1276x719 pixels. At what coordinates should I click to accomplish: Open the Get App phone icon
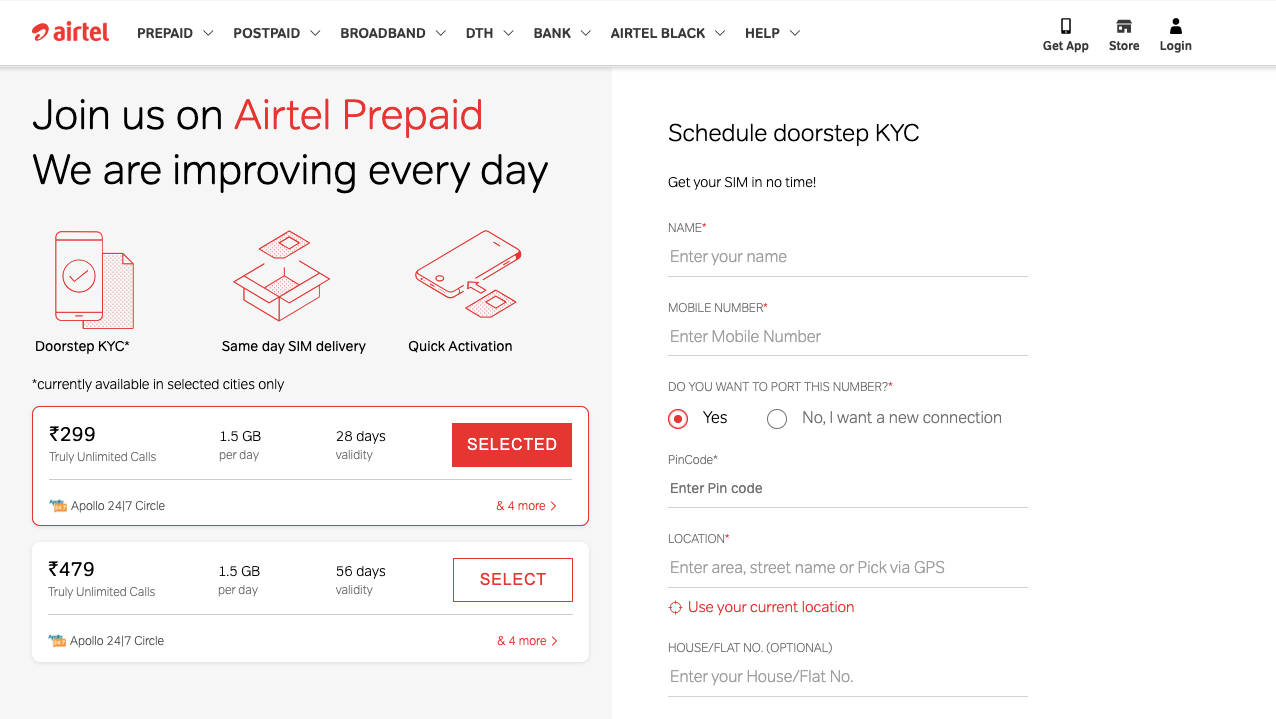[1065, 27]
